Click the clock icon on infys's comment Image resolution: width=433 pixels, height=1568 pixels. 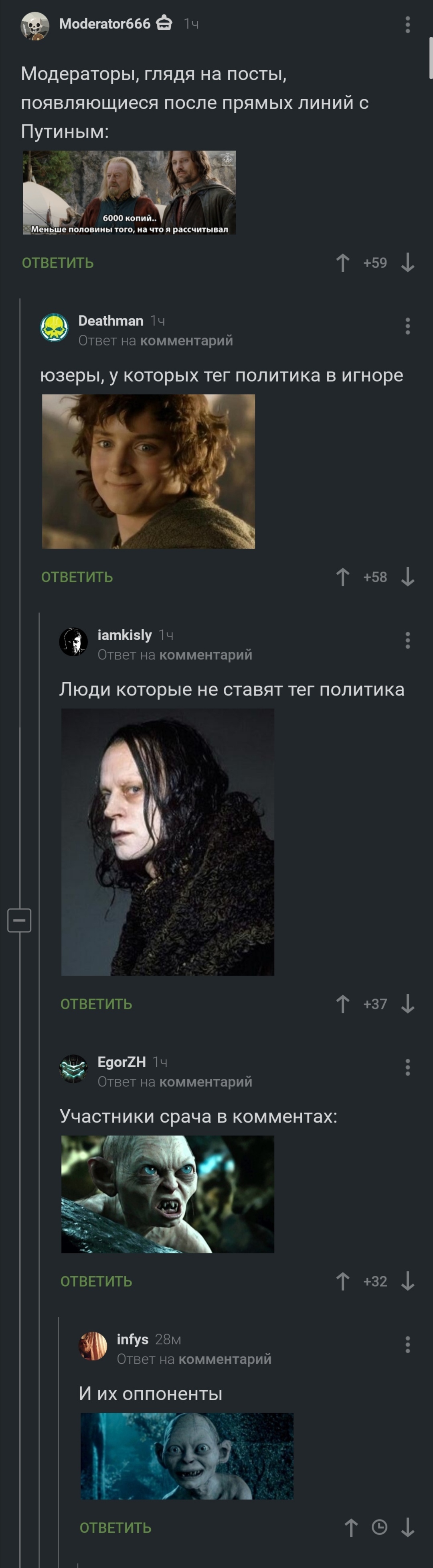tap(380, 1527)
